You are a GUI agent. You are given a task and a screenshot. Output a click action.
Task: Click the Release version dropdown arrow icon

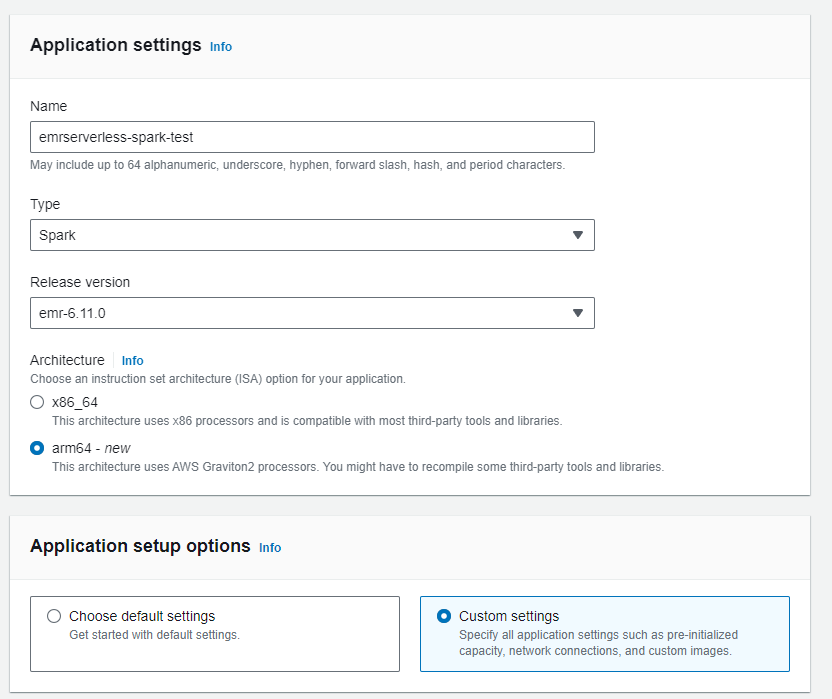coord(577,313)
